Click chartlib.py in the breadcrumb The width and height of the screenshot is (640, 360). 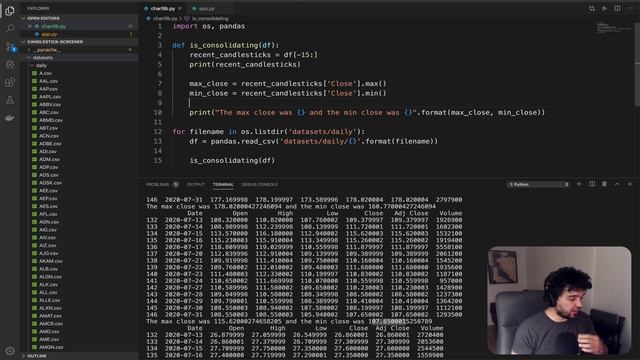(x=165, y=18)
